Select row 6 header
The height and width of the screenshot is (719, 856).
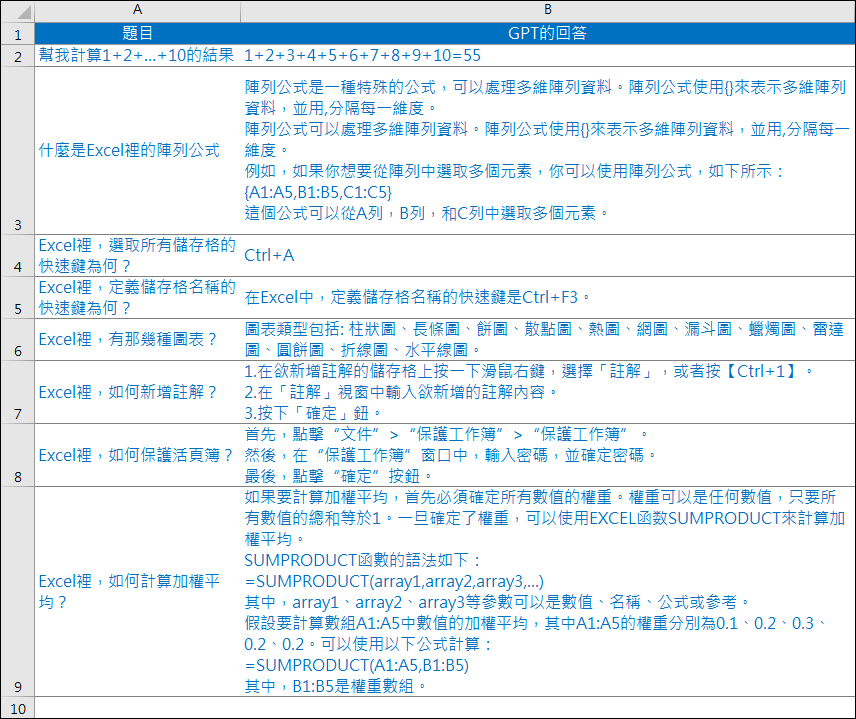click(x=17, y=340)
